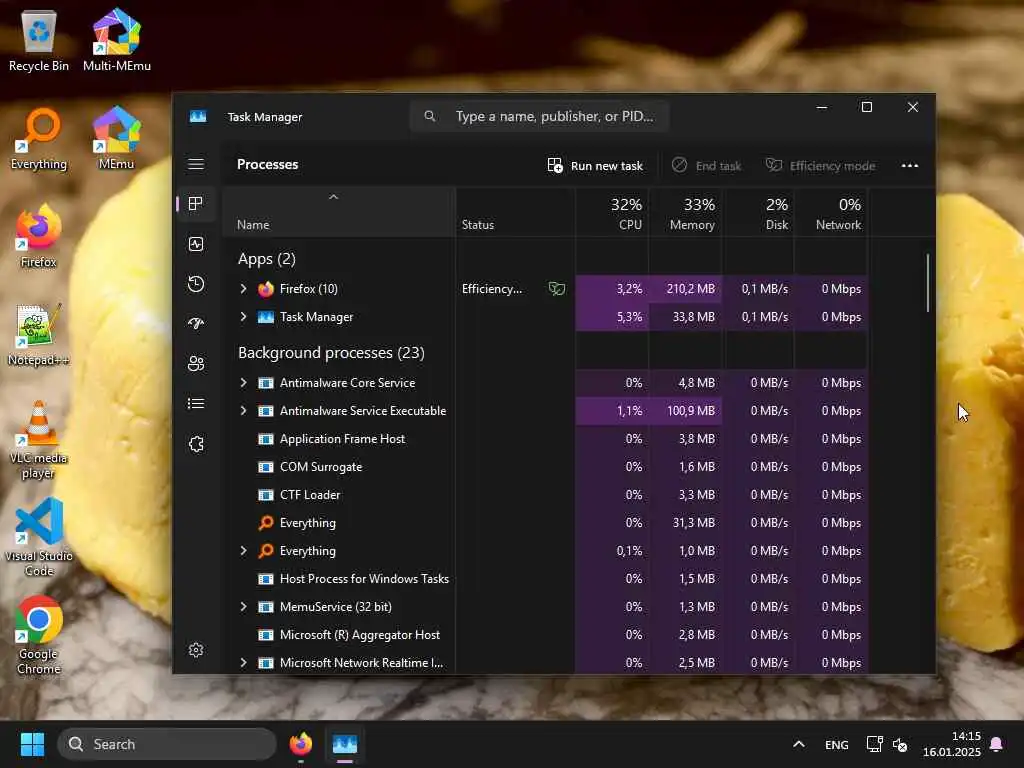Expand the Firefox (10) process group
The height and width of the screenshot is (768, 1024).
244,289
